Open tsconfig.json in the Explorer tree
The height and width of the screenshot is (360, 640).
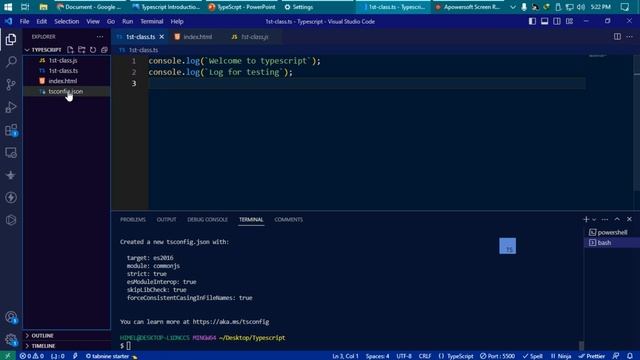click(x=67, y=91)
